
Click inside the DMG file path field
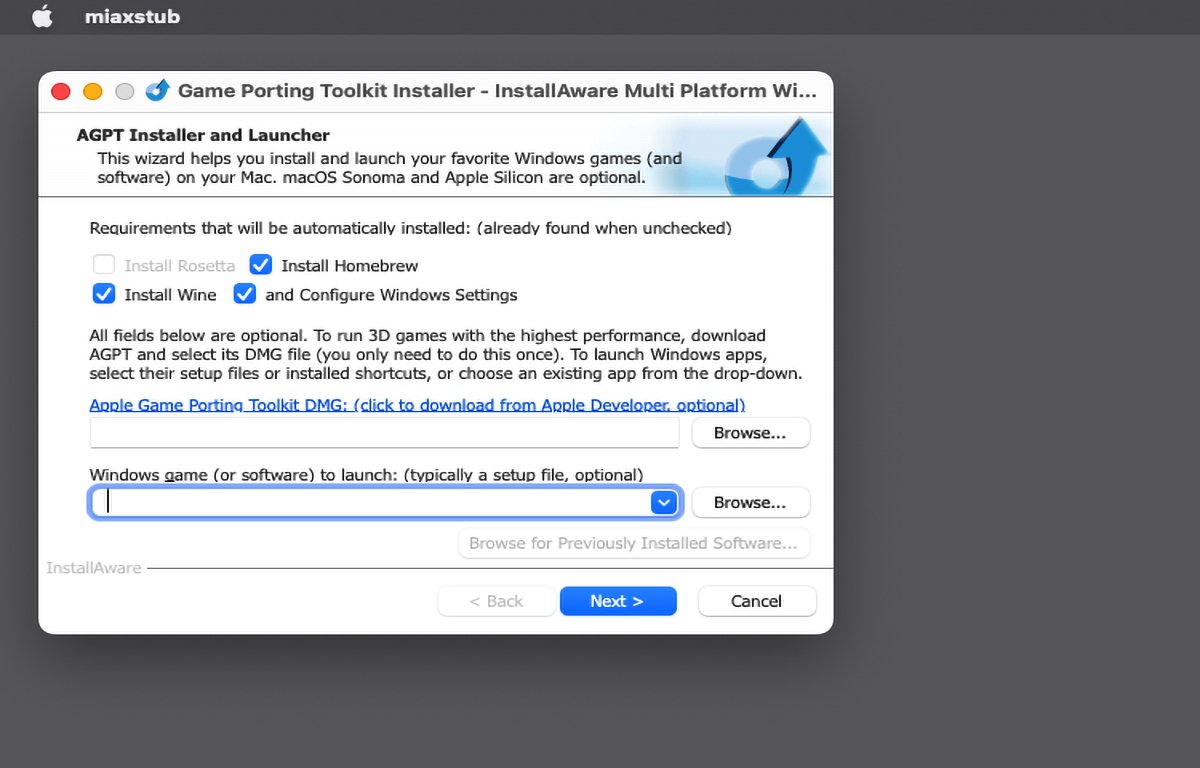[x=384, y=432]
